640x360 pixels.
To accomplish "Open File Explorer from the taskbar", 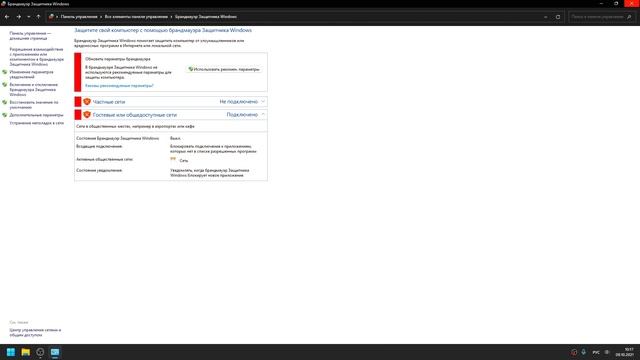I will click(25, 352).
